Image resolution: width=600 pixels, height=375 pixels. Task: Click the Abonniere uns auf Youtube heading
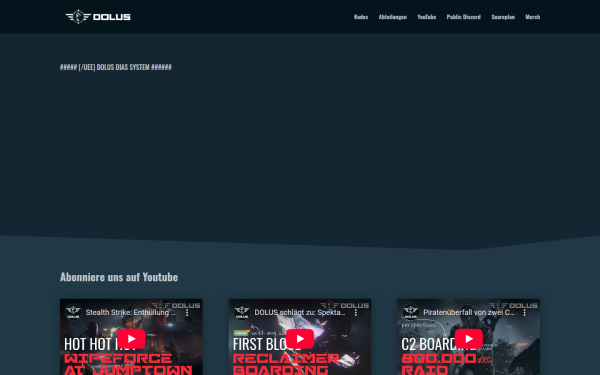(x=119, y=277)
